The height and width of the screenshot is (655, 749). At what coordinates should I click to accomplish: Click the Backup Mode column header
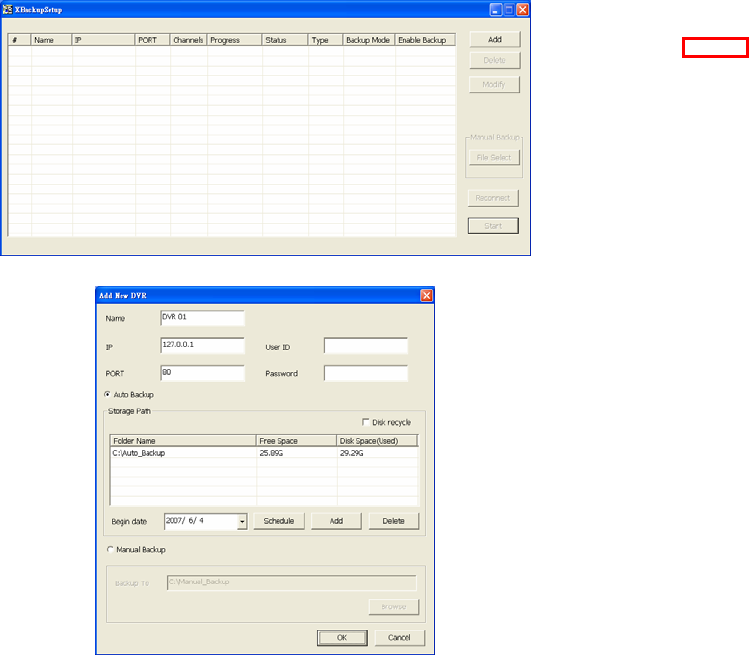(x=369, y=40)
